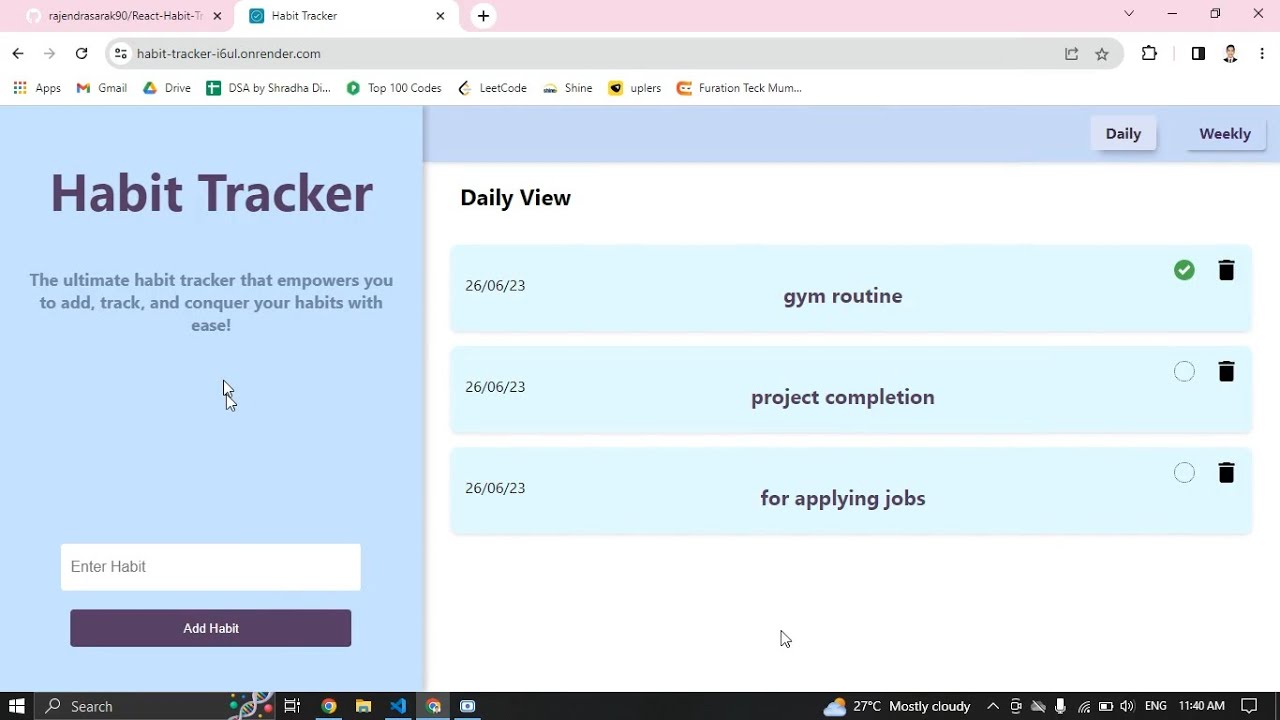Screen dimensions: 1280x720
Task: Share this page from the address bar
Action: click(1071, 54)
